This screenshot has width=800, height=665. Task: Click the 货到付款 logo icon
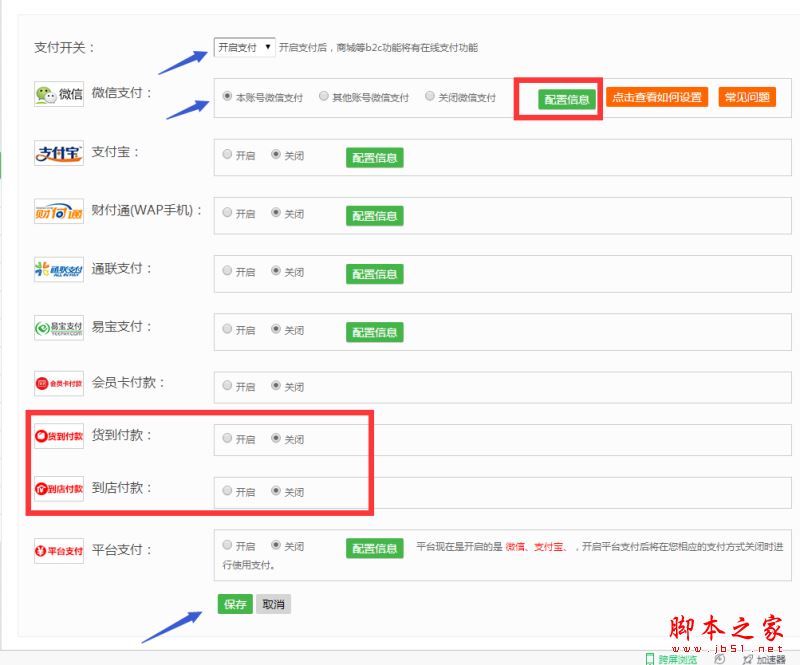[x=59, y=436]
